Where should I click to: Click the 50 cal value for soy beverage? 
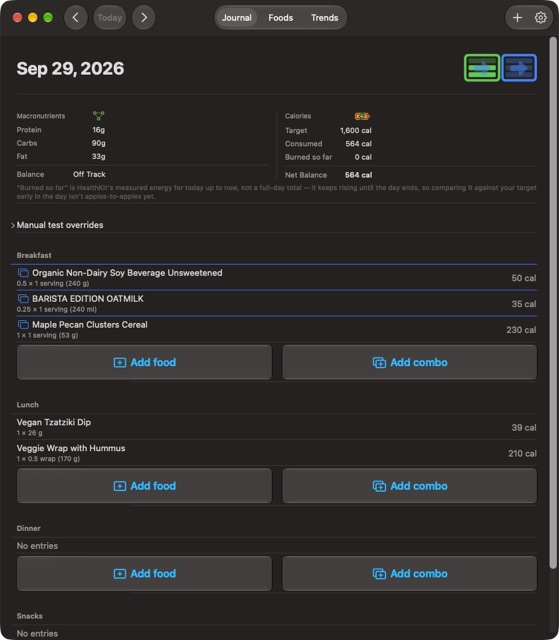pyautogui.click(x=524, y=278)
